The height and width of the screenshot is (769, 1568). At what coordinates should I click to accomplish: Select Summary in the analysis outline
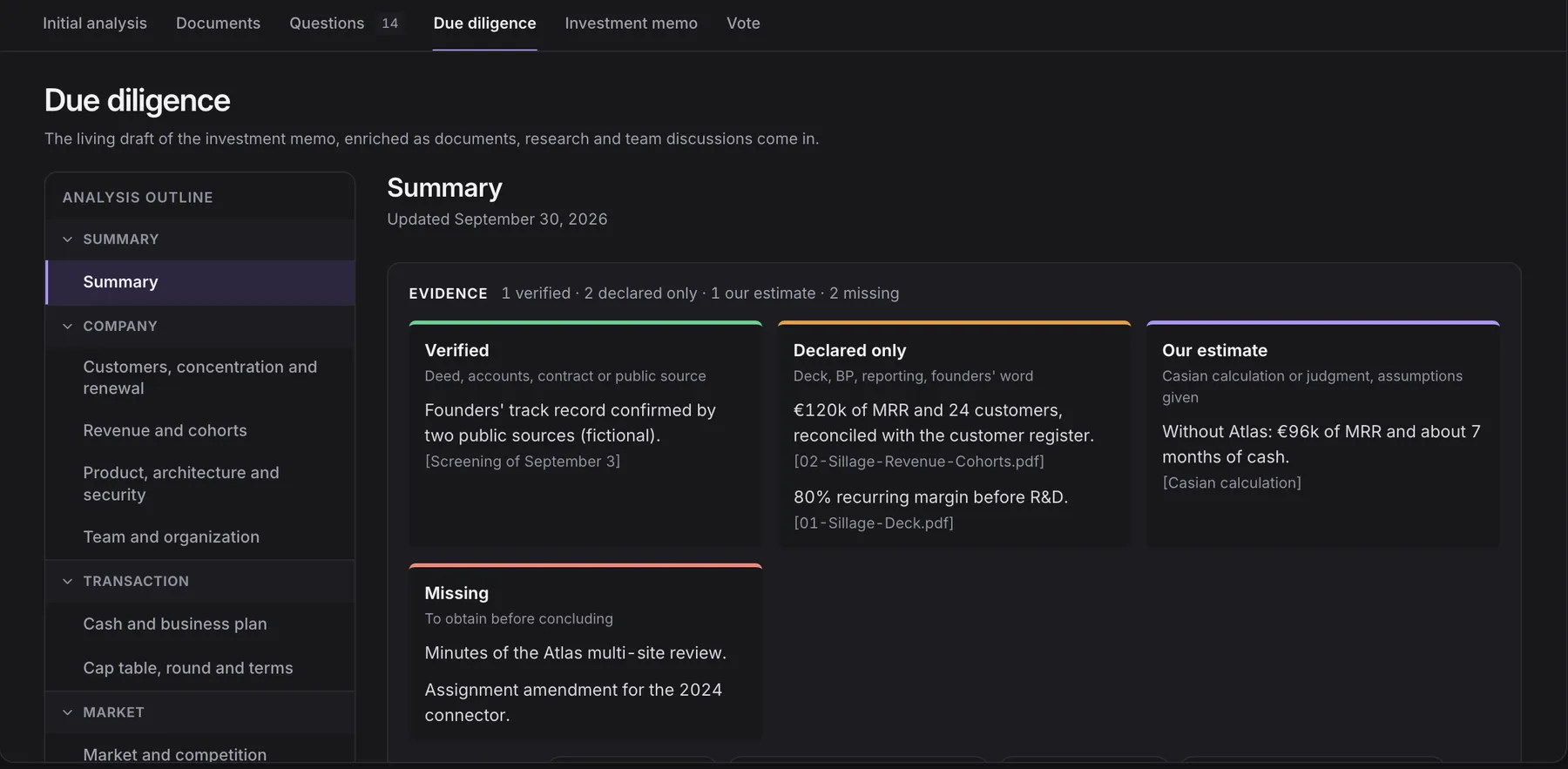[x=200, y=282]
